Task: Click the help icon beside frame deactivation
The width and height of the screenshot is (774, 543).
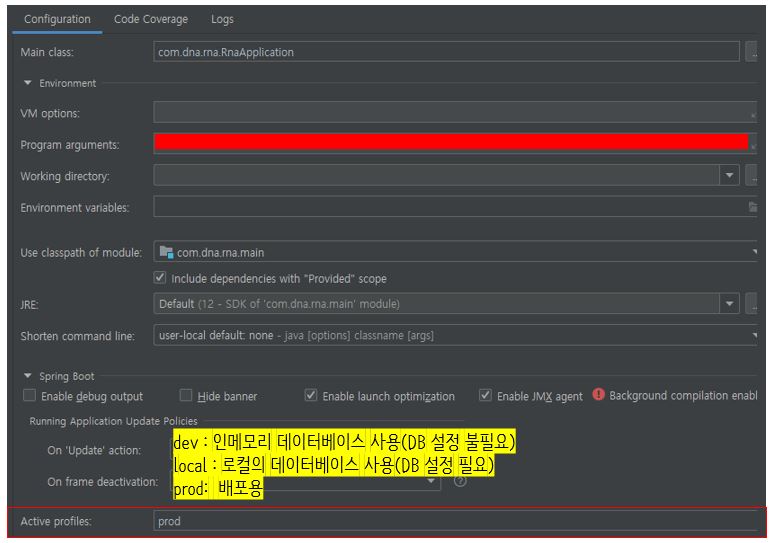Action: click(460, 481)
